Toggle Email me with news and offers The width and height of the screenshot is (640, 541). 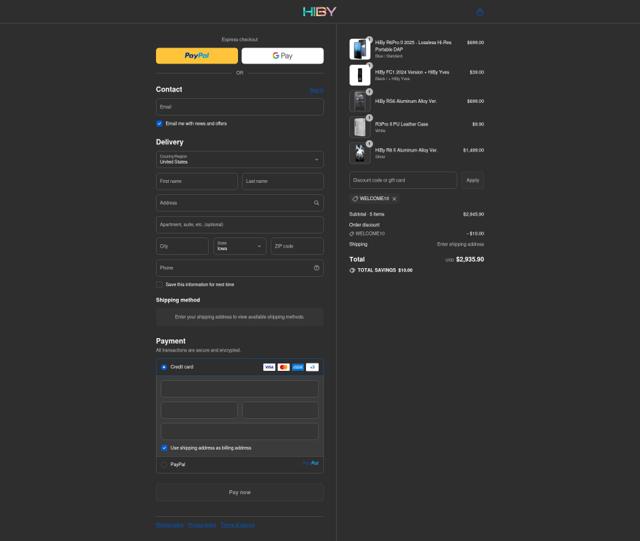[x=159, y=123]
